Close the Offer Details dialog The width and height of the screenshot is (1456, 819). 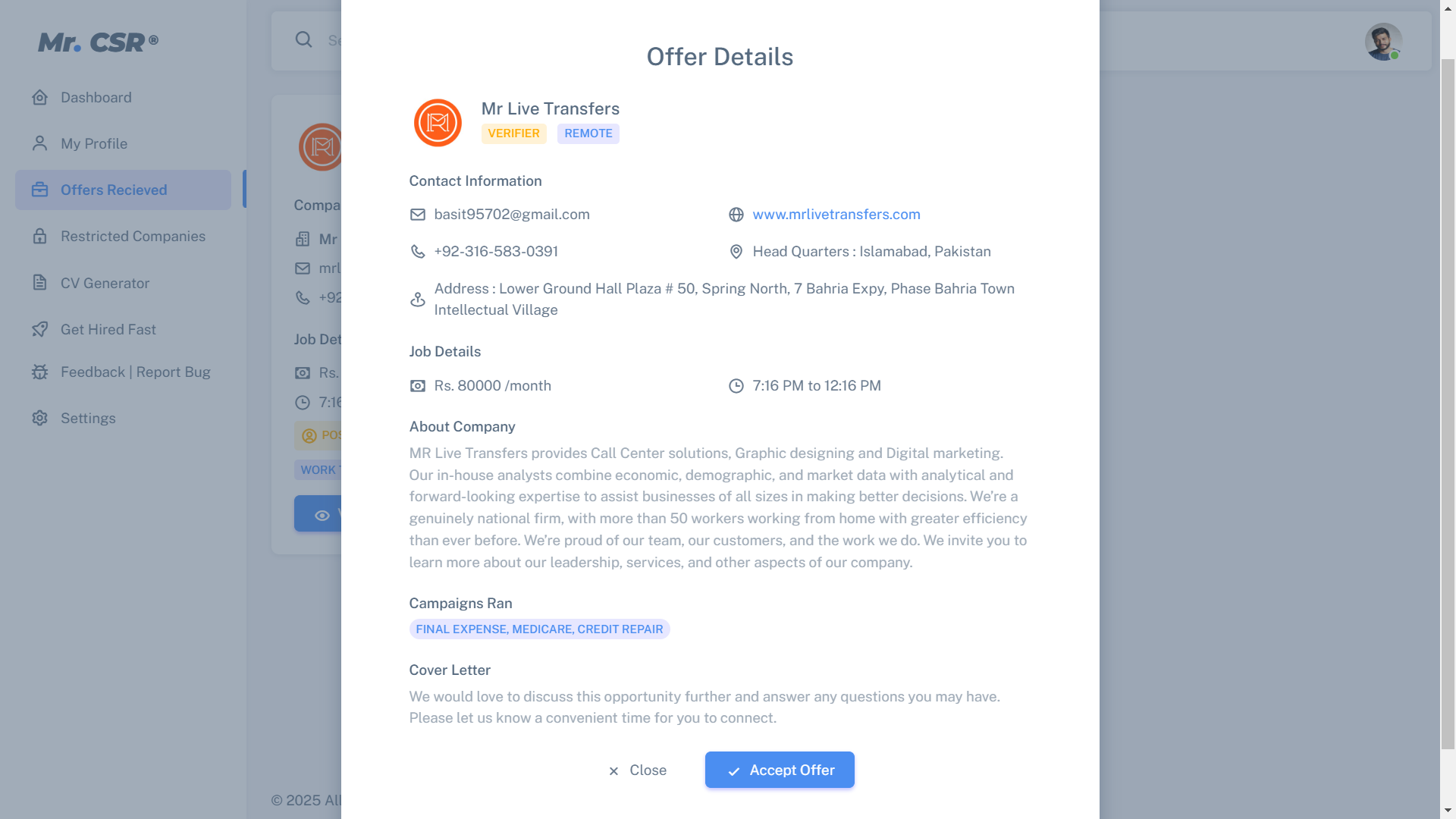(x=638, y=770)
